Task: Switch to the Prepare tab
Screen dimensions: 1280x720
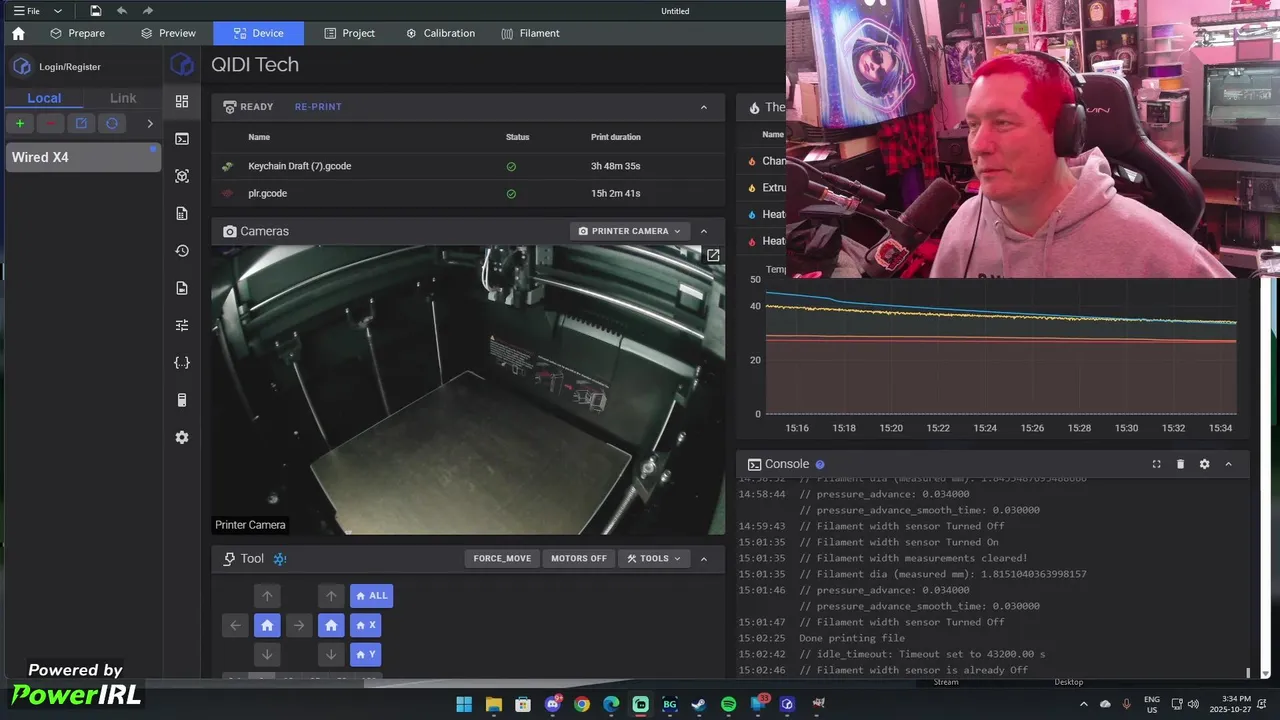Action: click(x=77, y=33)
